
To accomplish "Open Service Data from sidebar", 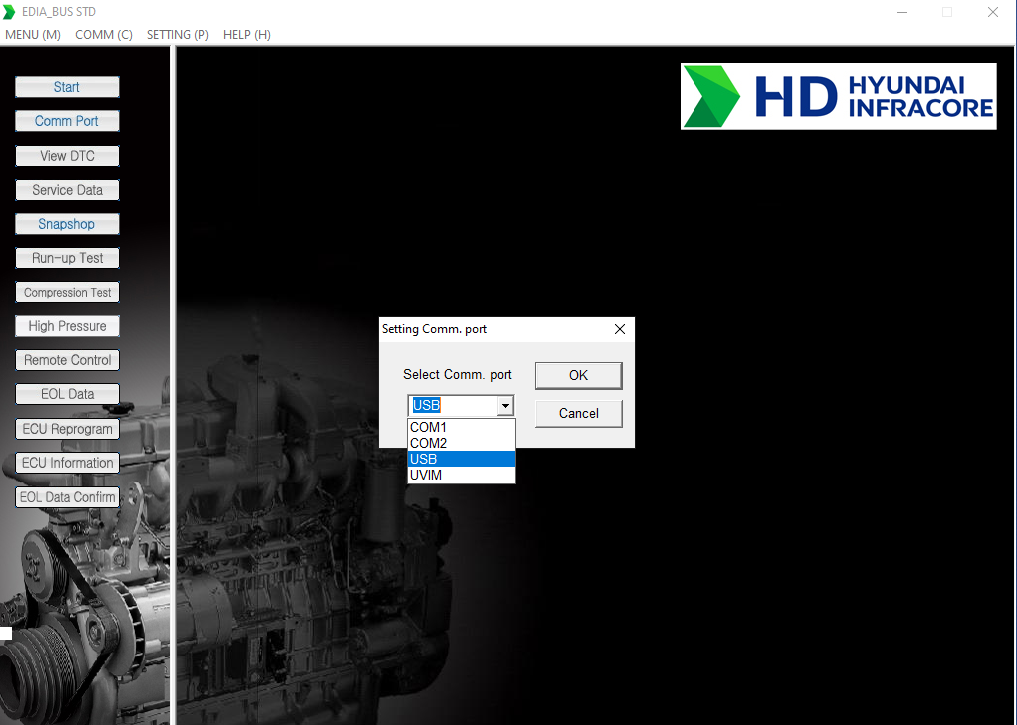I will click(x=67, y=190).
